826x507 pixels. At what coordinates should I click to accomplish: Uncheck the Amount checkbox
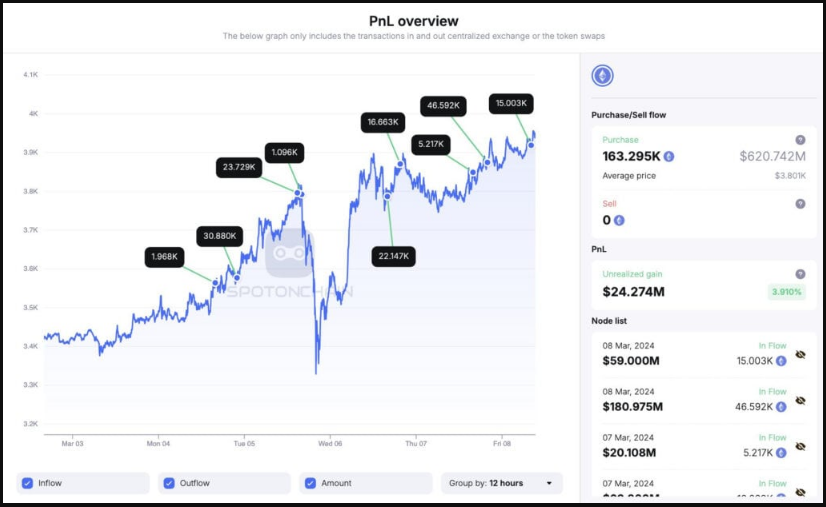(309, 483)
